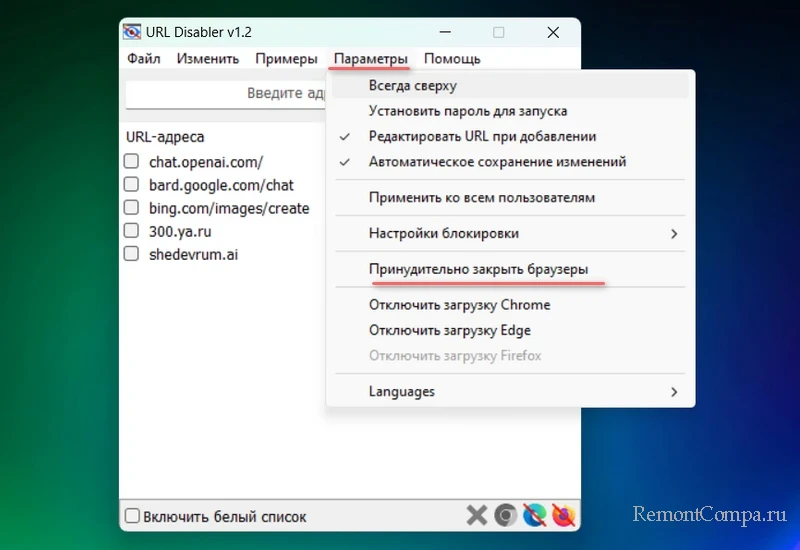
Task: Open the Файл menu
Action: click(x=144, y=59)
